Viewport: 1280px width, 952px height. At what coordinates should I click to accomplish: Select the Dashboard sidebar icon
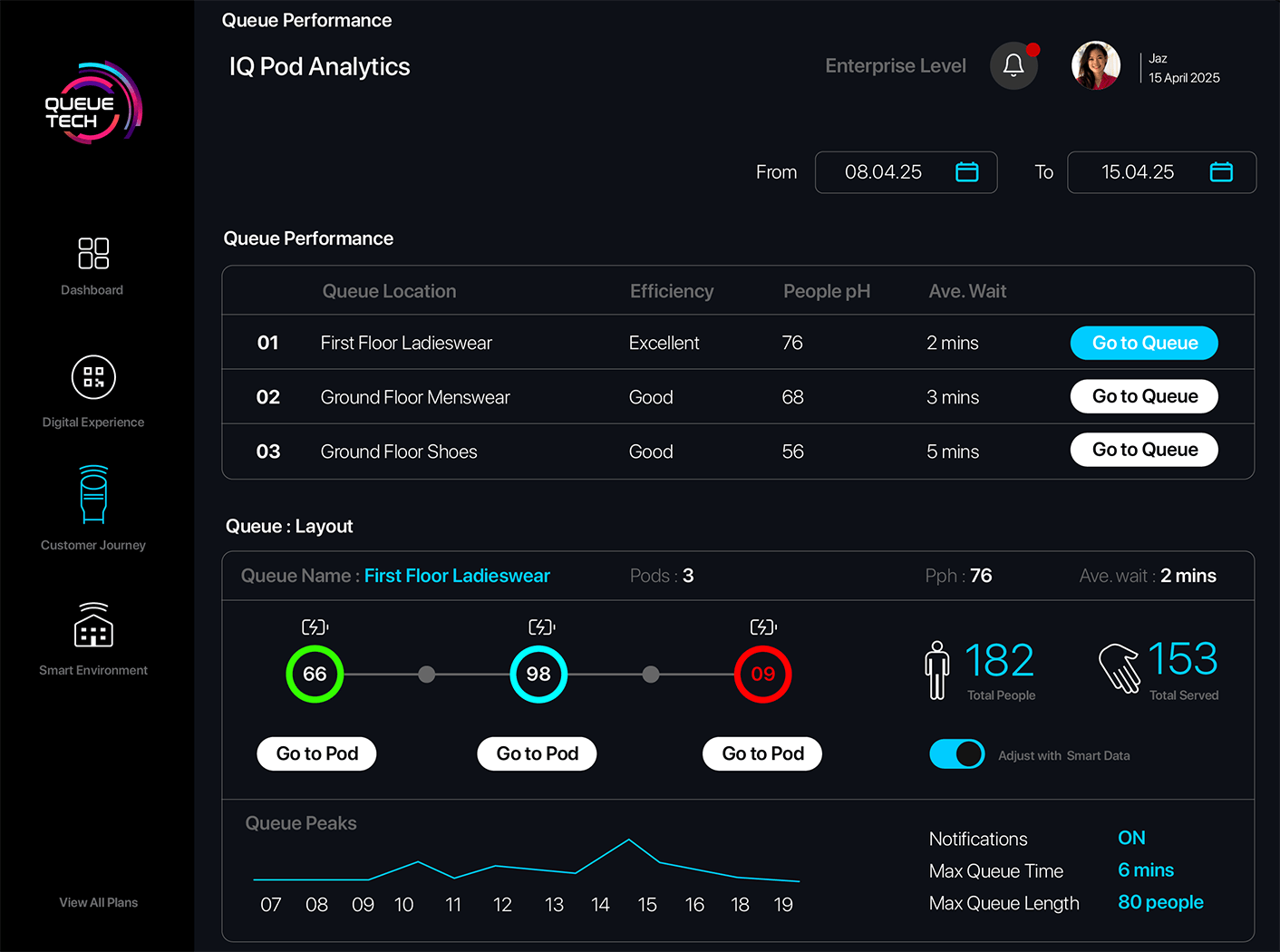tap(92, 254)
